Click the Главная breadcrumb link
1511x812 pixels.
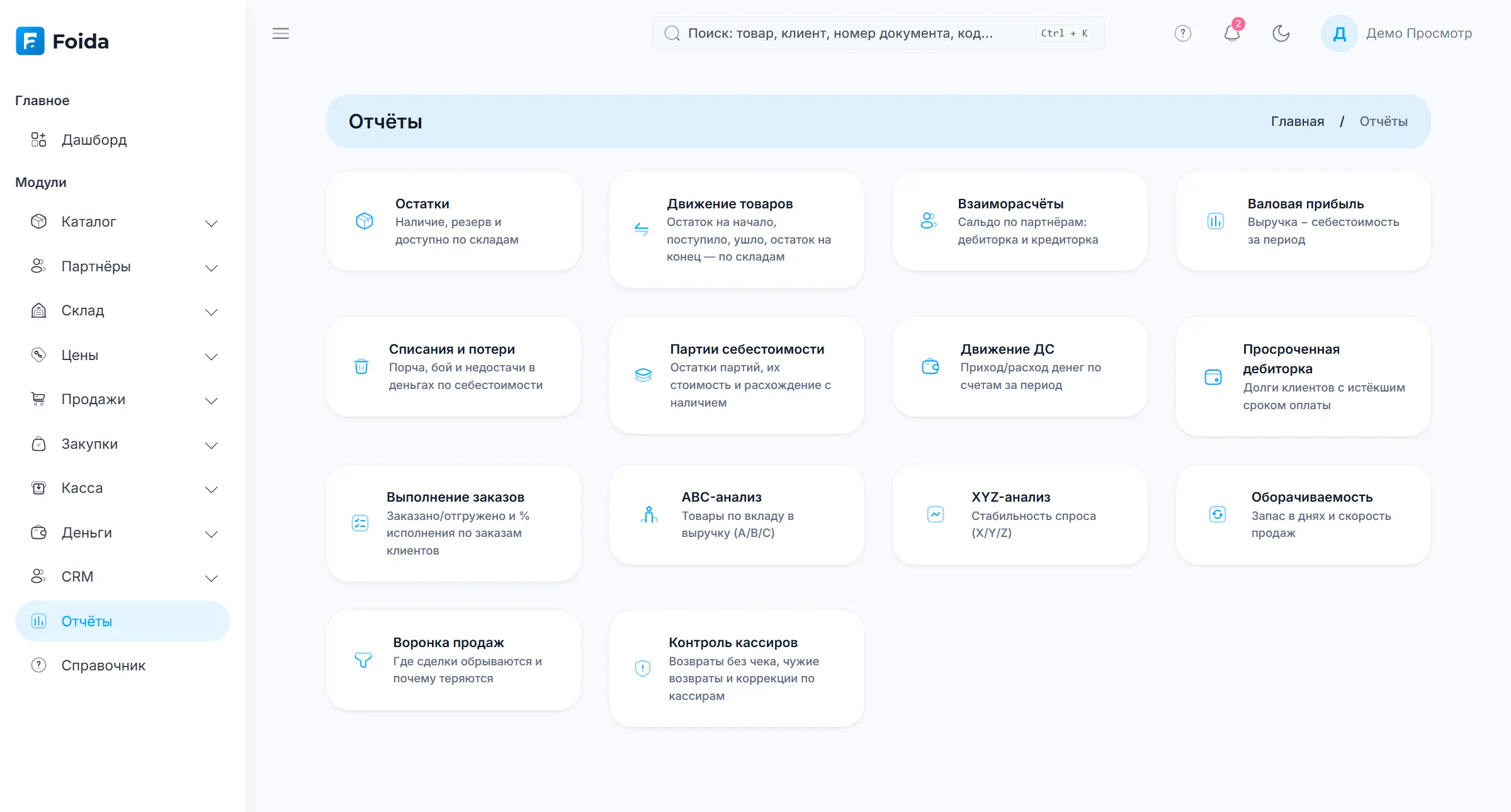pyautogui.click(x=1297, y=121)
